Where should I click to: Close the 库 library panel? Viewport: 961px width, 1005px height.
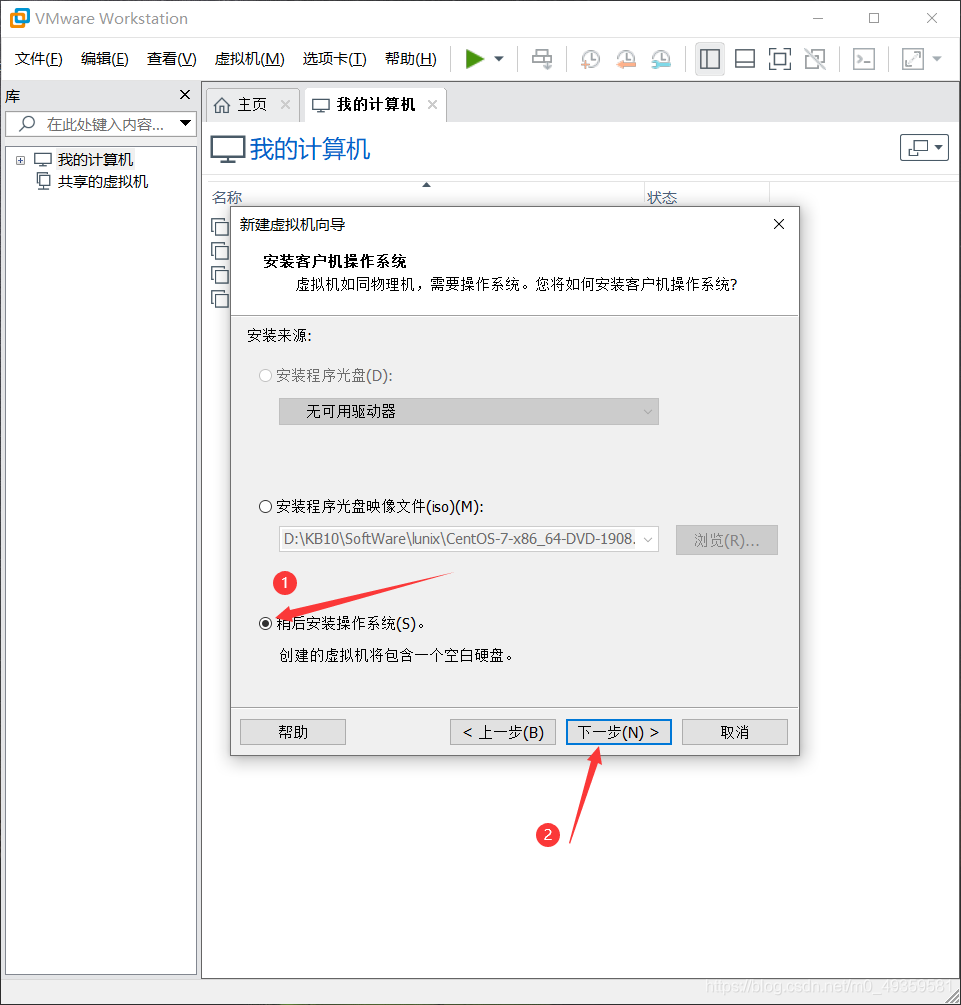185,95
